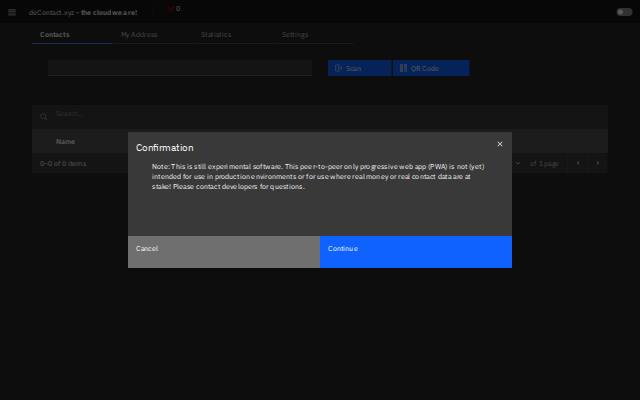Click the QR Code button
640x400 pixels.
tap(431, 68)
